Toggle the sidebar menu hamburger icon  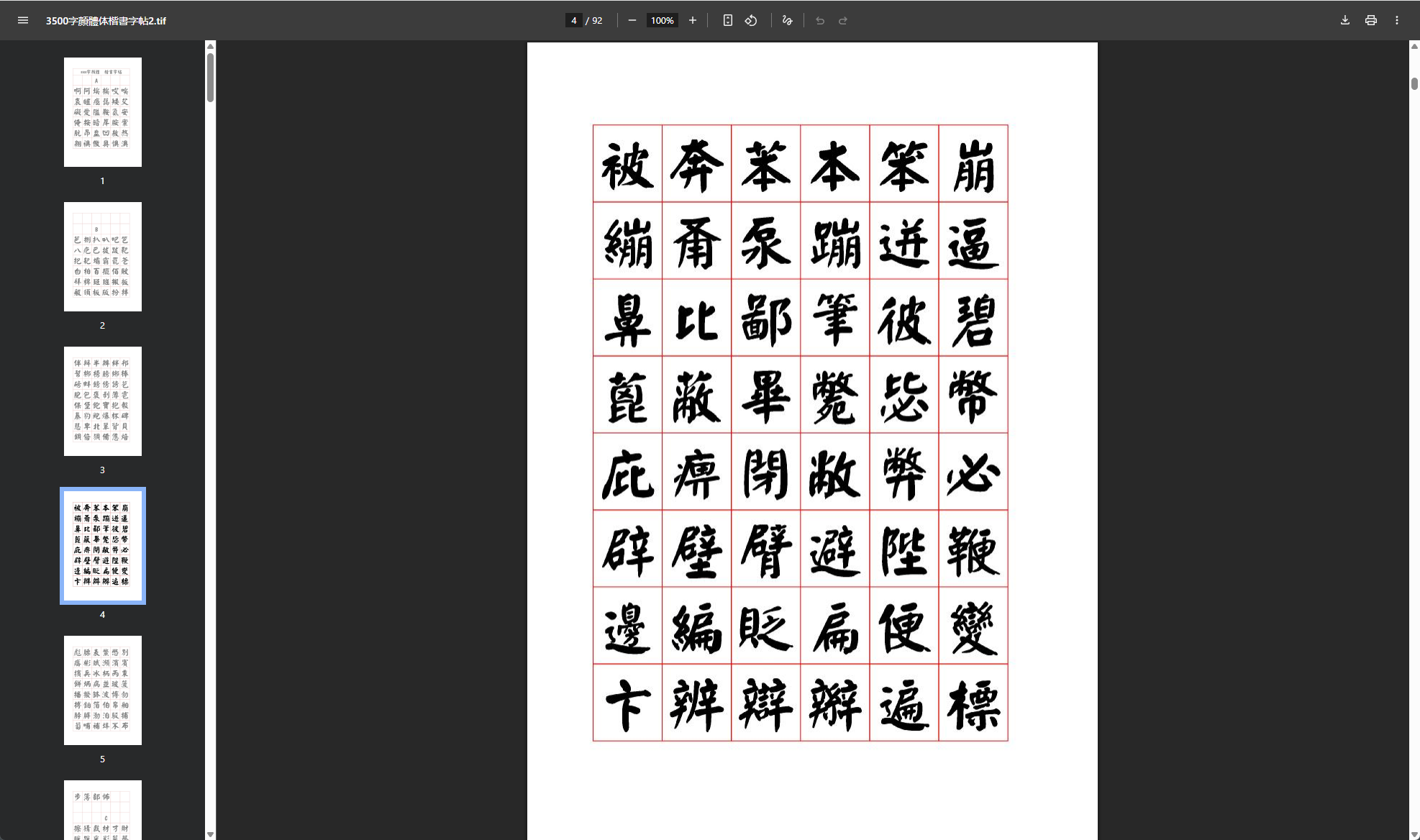click(23, 20)
